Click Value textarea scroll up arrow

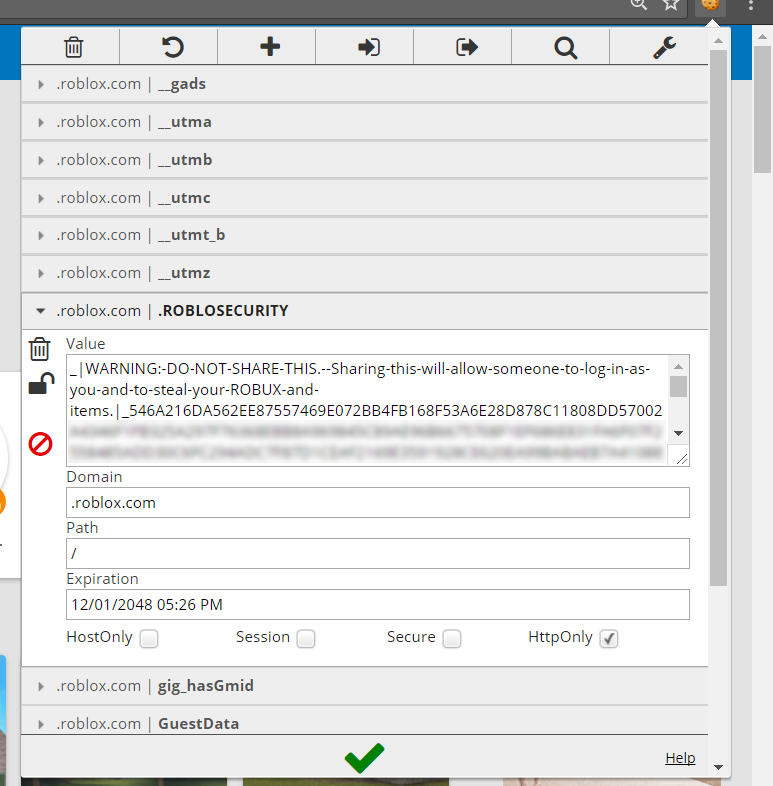click(678, 366)
